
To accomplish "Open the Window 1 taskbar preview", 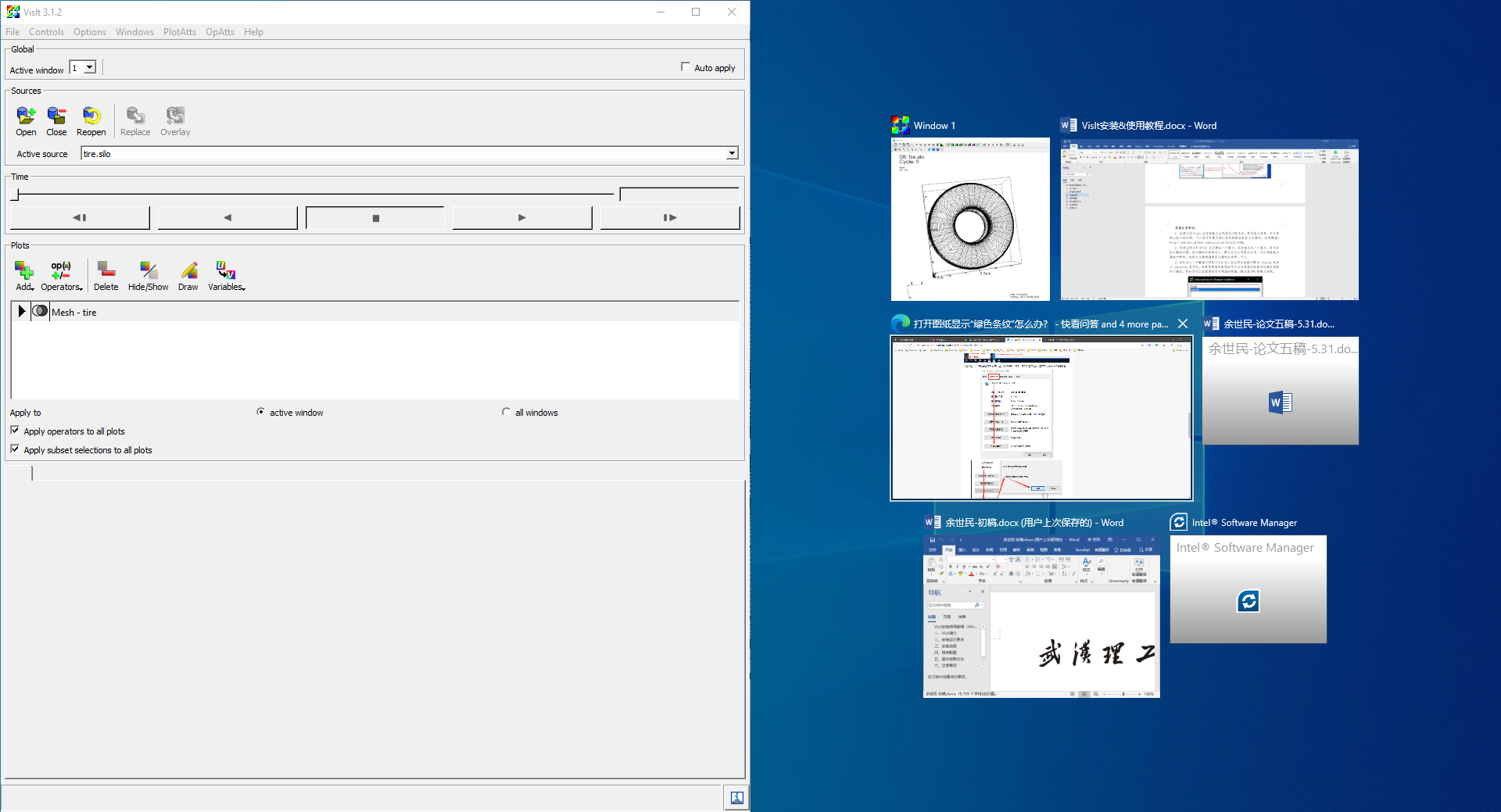I will pyautogui.click(x=970, y=219).
